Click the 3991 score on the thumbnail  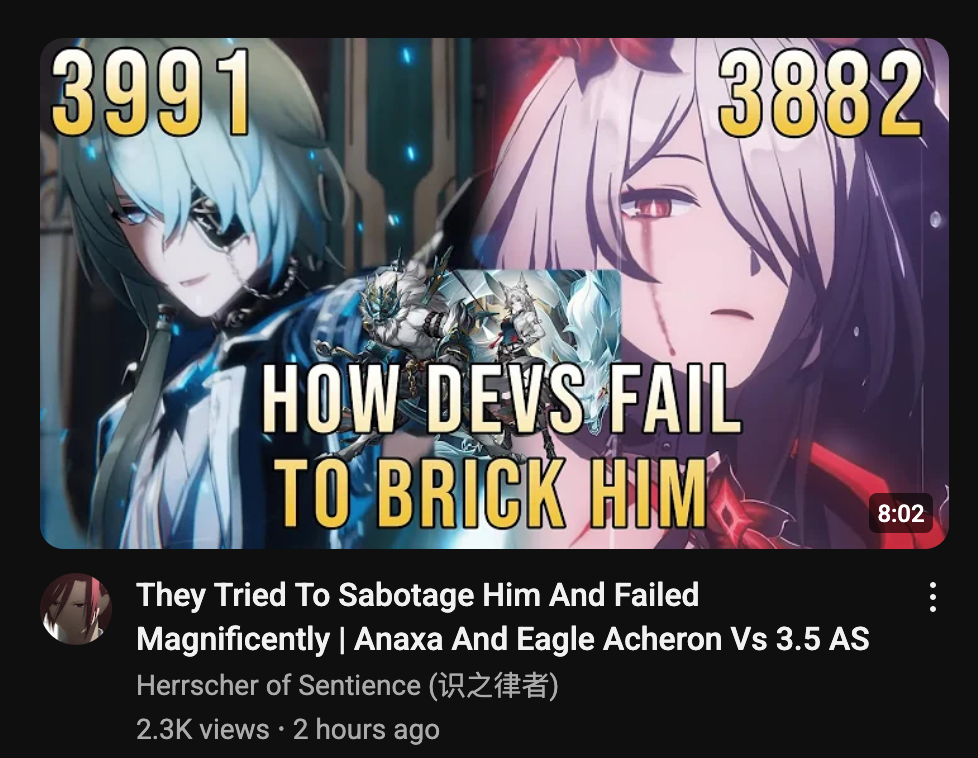point(151,92)
